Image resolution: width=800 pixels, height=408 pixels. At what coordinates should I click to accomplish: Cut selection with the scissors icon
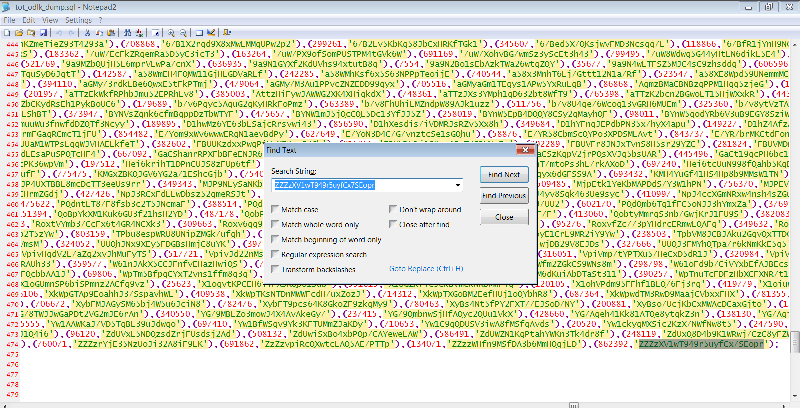[x=87, y=33]
